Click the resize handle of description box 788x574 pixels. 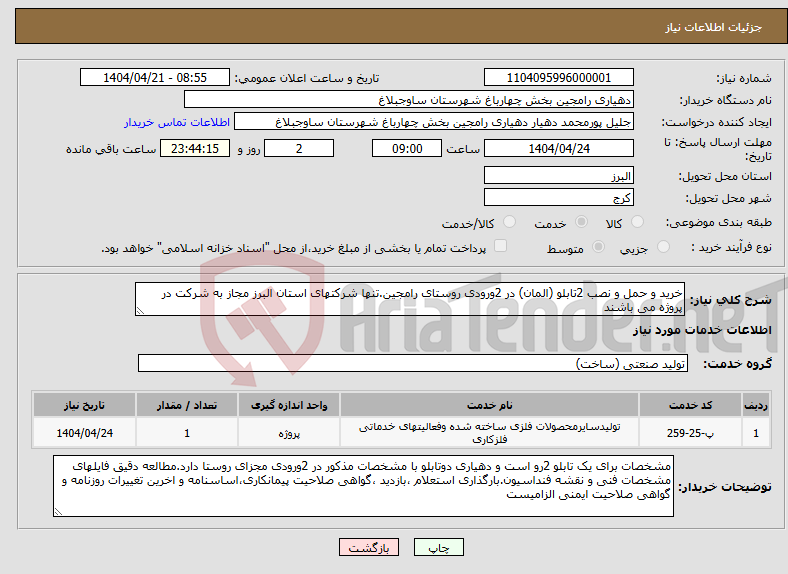pyautogui.click(x=140, y=311)
